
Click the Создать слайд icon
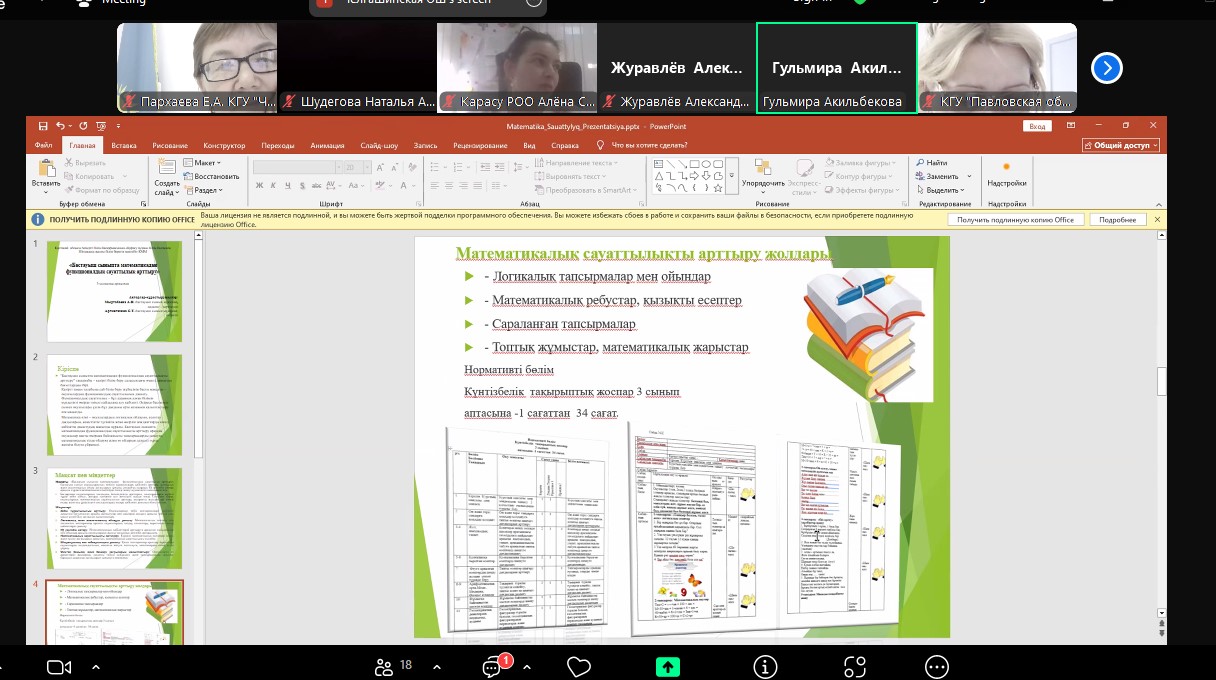click(167, 174)
